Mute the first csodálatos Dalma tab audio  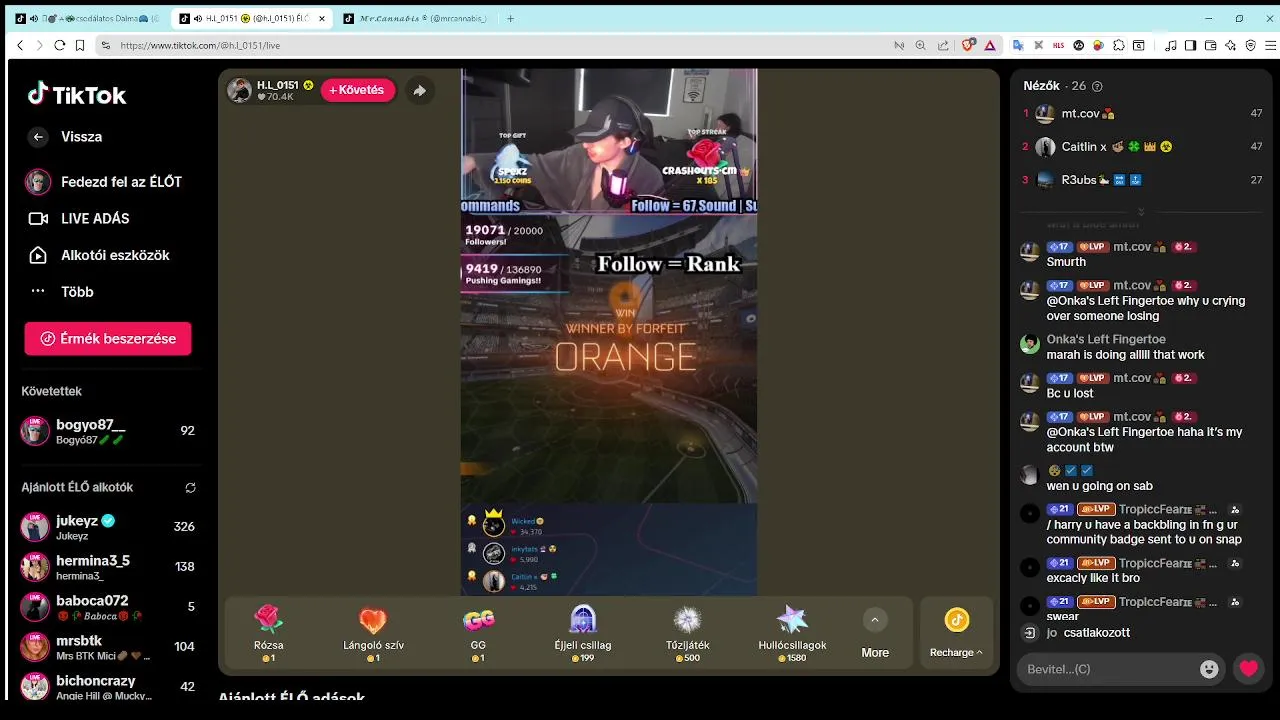(33, 18)
